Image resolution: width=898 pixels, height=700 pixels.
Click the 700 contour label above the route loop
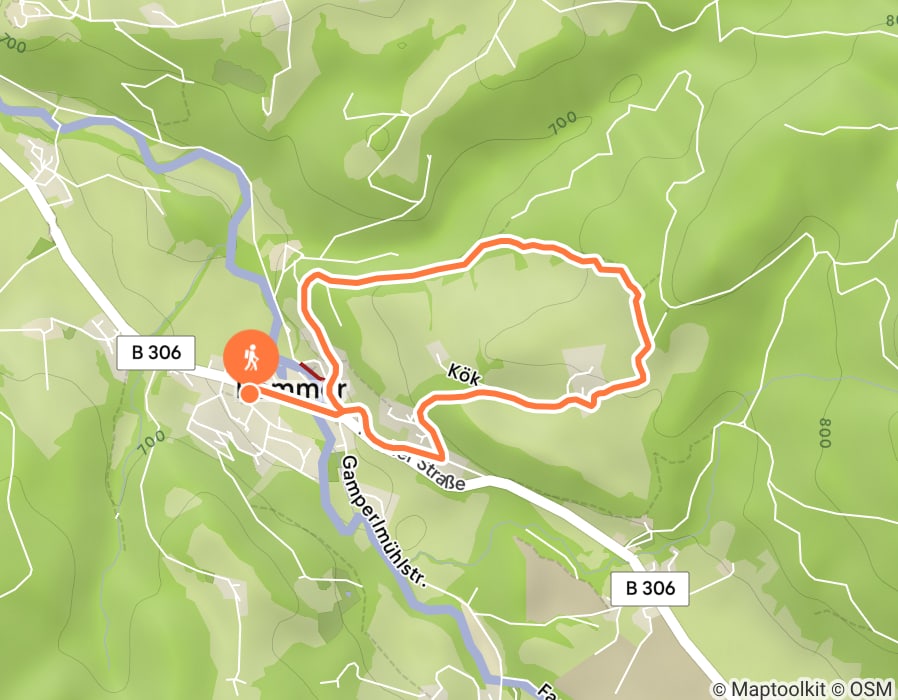563,123
